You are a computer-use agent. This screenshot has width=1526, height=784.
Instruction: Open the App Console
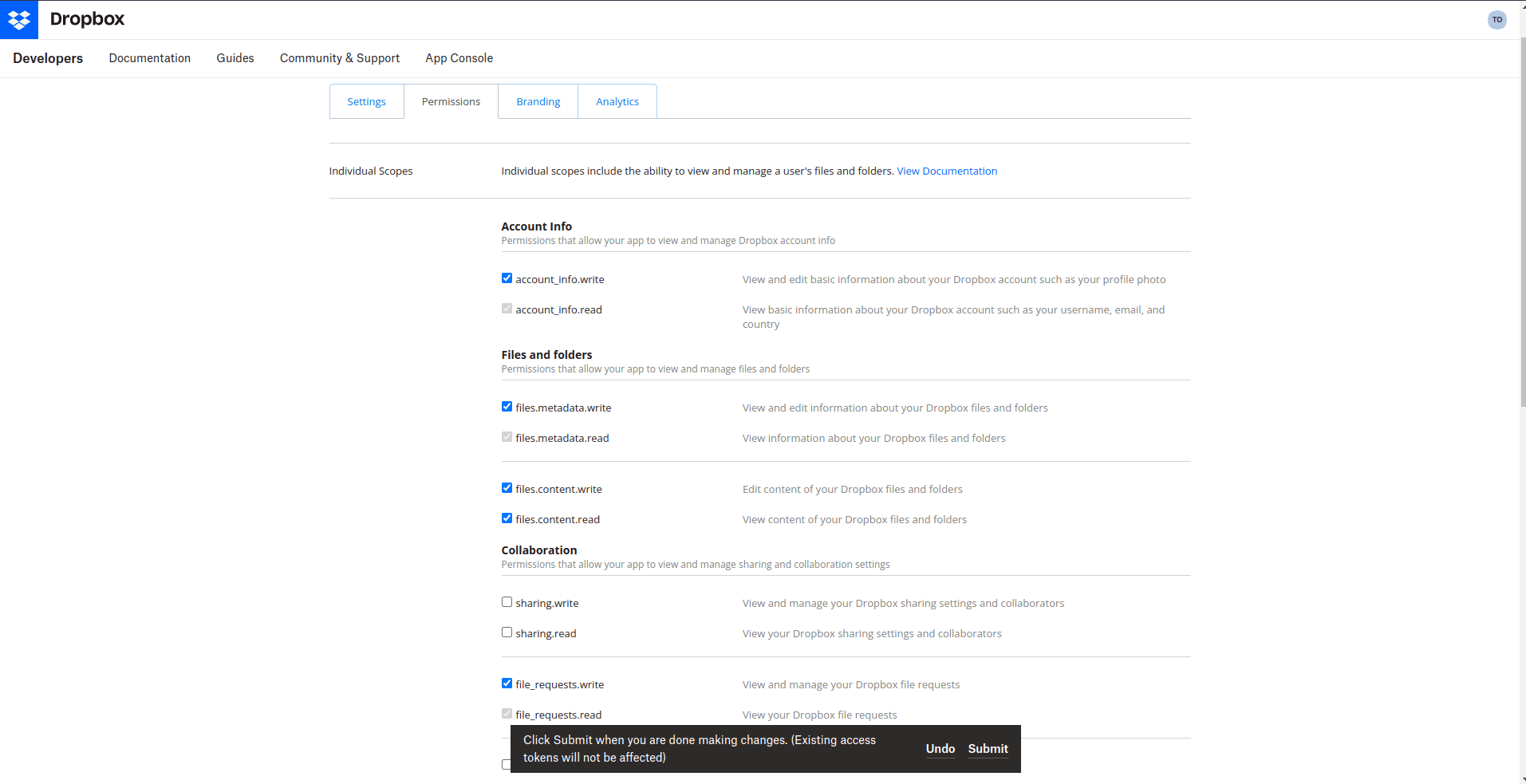coord(459,58)
